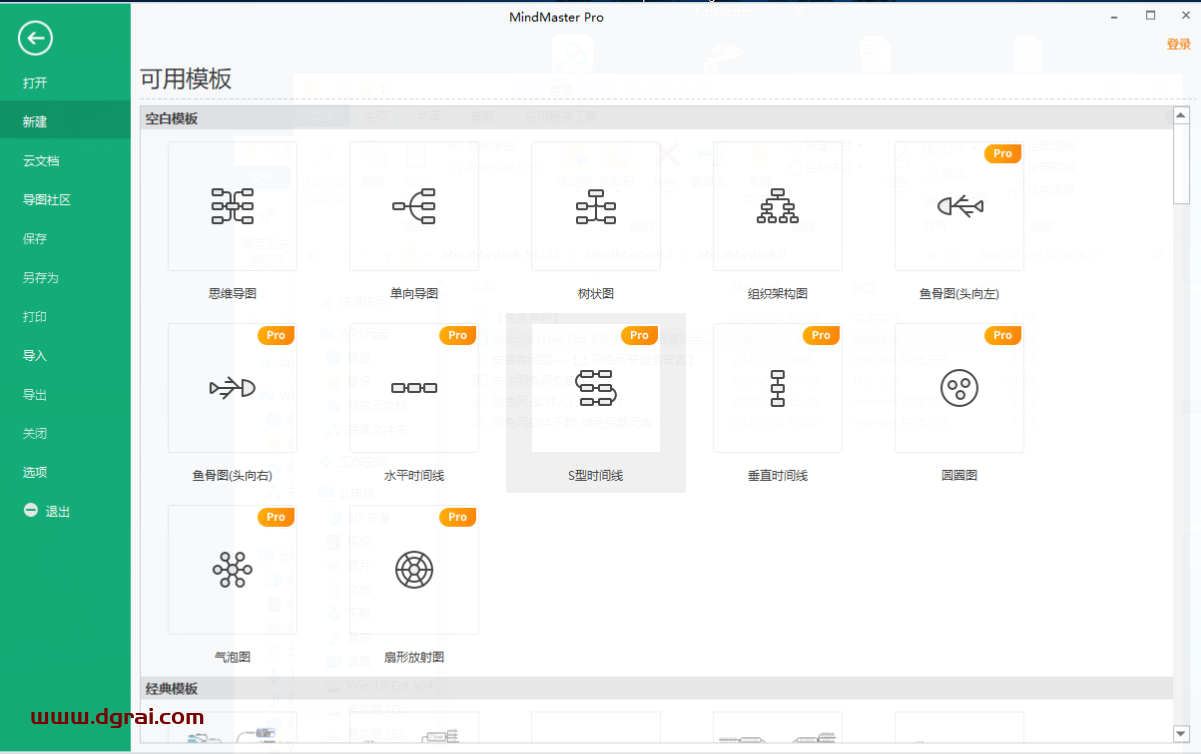
Task: Click 另存为 save-as in sidebar
Action: [41, 278]
